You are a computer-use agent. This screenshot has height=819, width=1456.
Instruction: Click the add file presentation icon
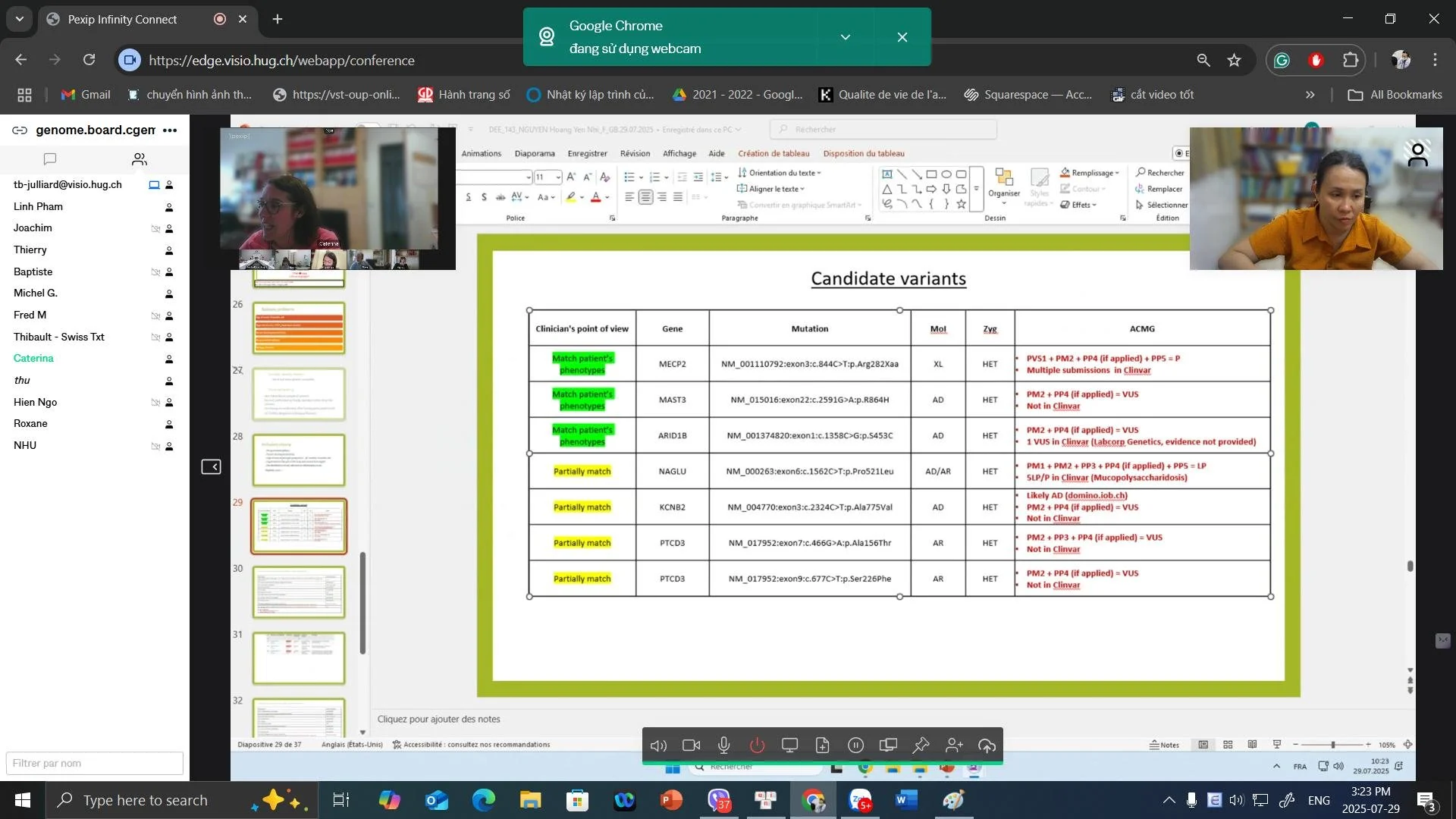[823, 745]
